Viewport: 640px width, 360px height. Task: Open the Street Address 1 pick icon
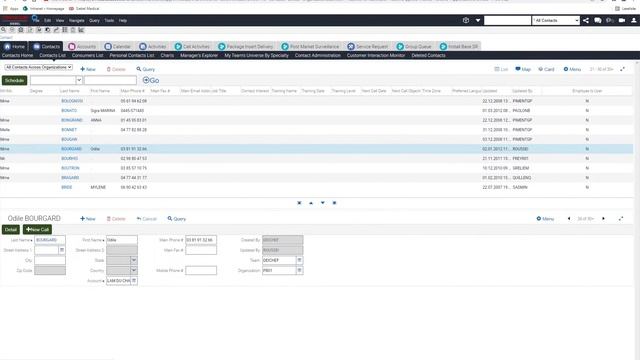point(62,250)
